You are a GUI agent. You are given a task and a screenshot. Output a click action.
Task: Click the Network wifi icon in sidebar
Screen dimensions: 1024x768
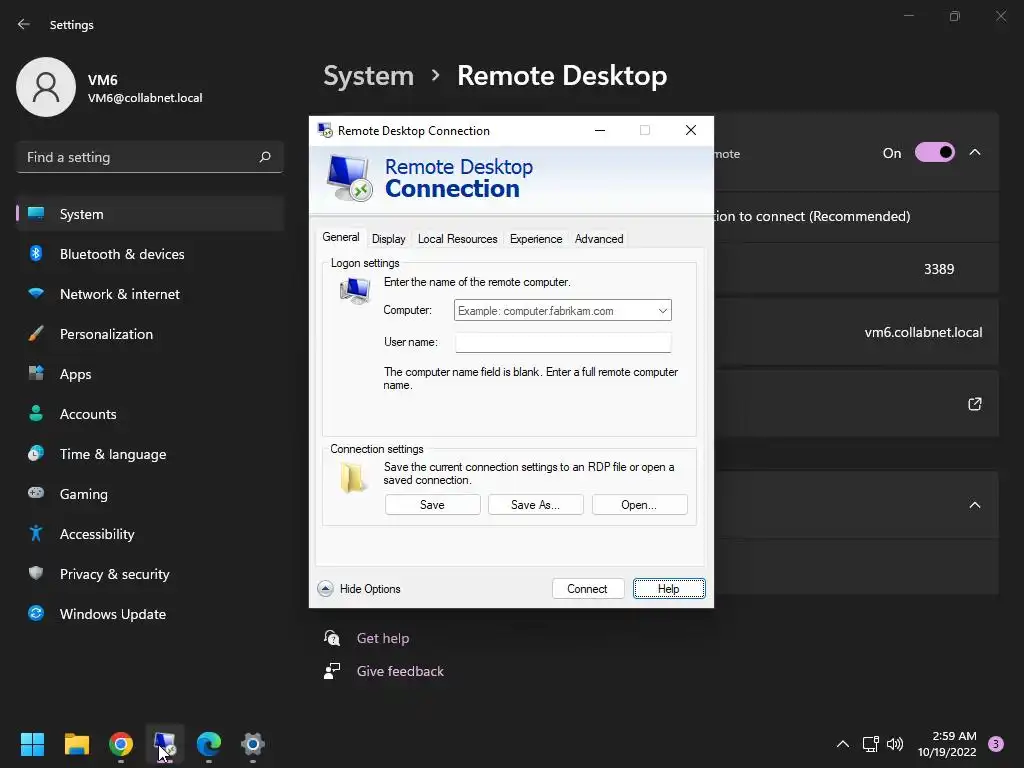click(x=36, y=293)
